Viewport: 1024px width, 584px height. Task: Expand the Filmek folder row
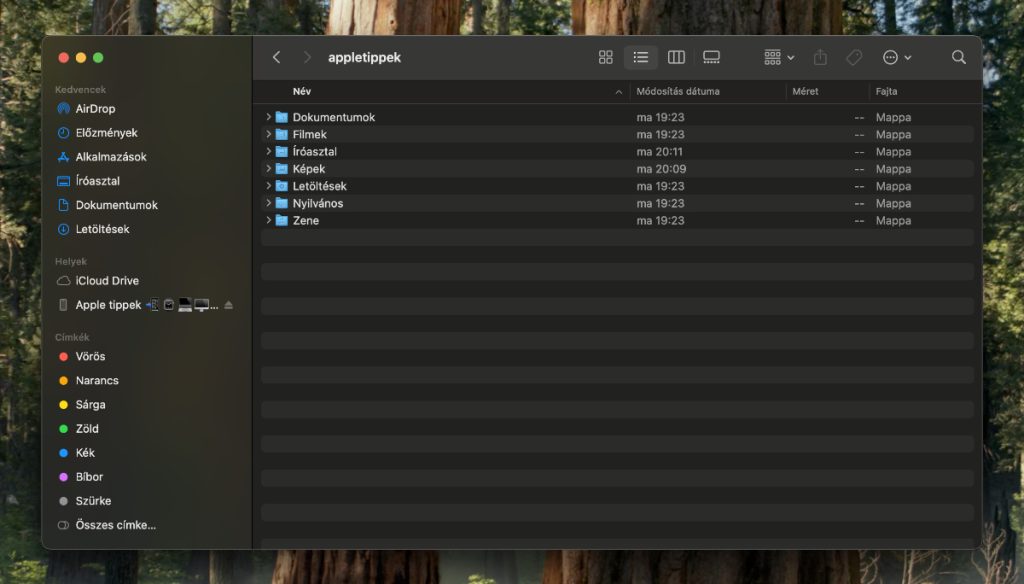[x=268, y=134]
